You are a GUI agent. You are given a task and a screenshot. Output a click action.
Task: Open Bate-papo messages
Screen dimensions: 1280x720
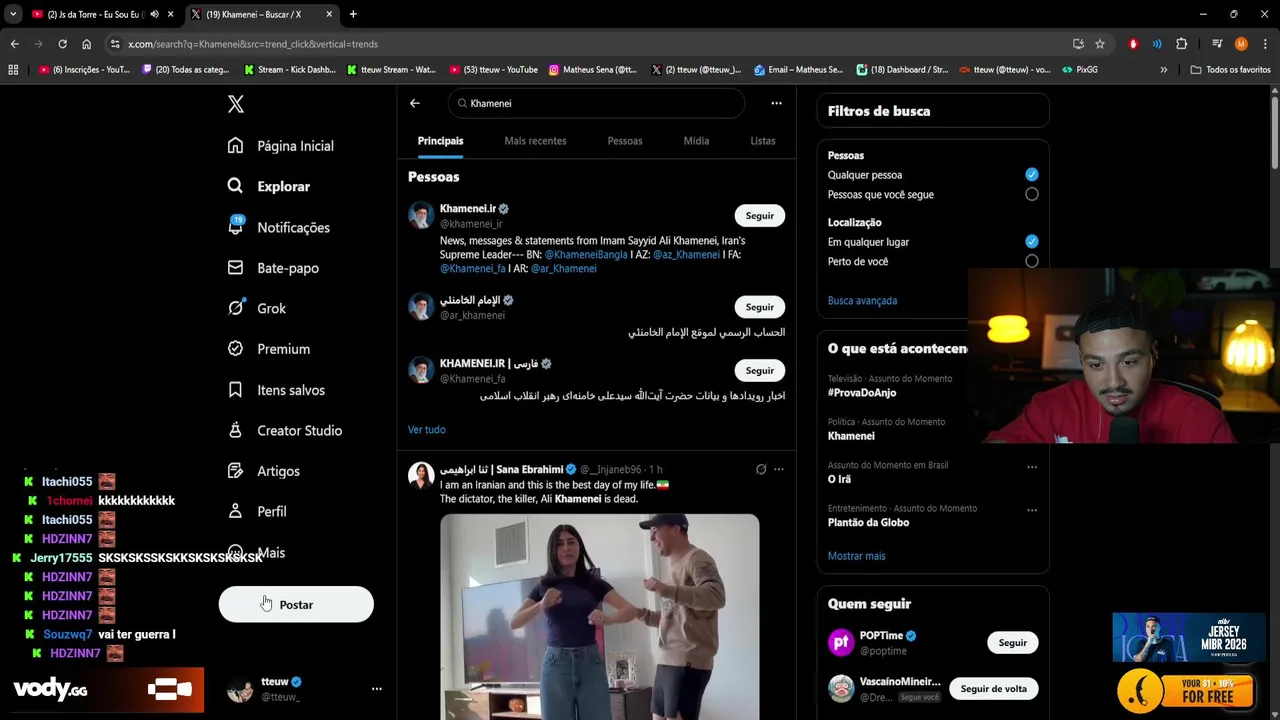[273, 268]
